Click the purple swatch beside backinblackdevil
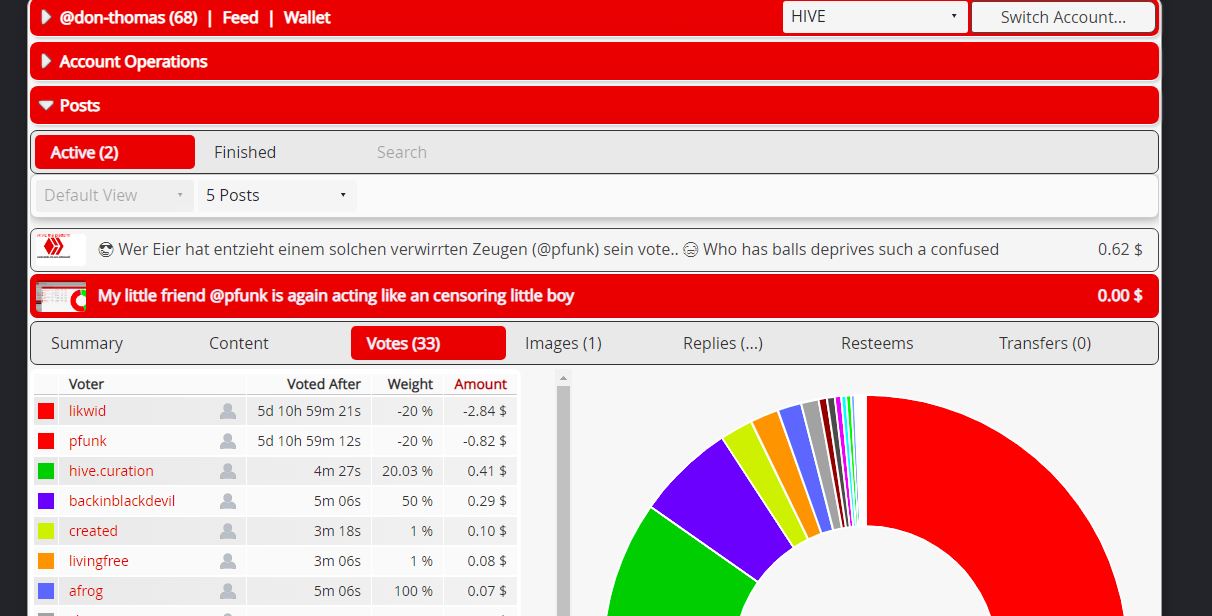The image size is (1212, 616). pyautogui.click(x=46, y=501)
